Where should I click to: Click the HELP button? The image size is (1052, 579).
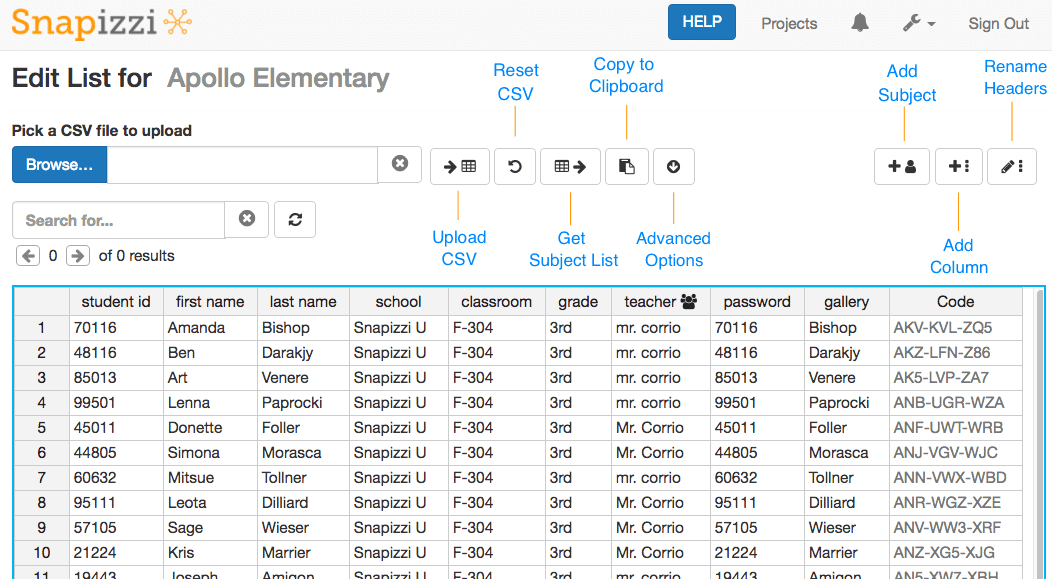pos(701,20)
